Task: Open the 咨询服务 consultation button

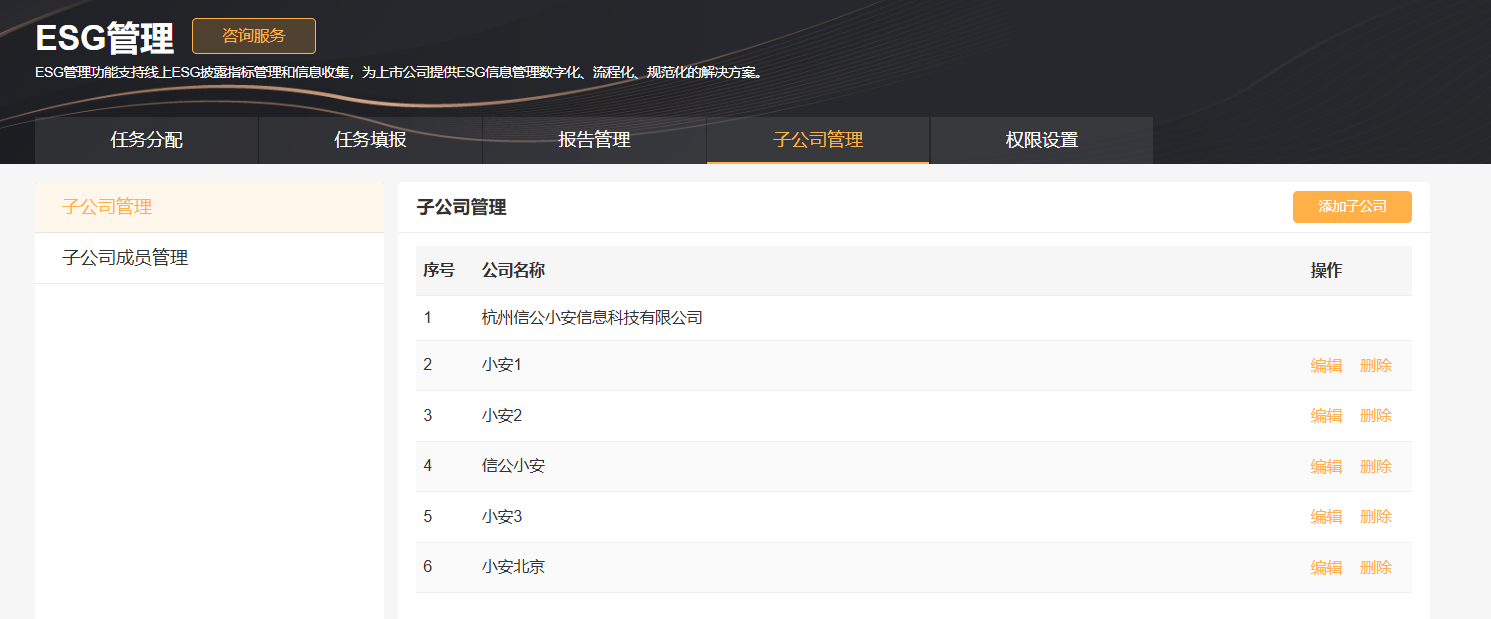Action: pyautogui.click(x=254, y=36)
